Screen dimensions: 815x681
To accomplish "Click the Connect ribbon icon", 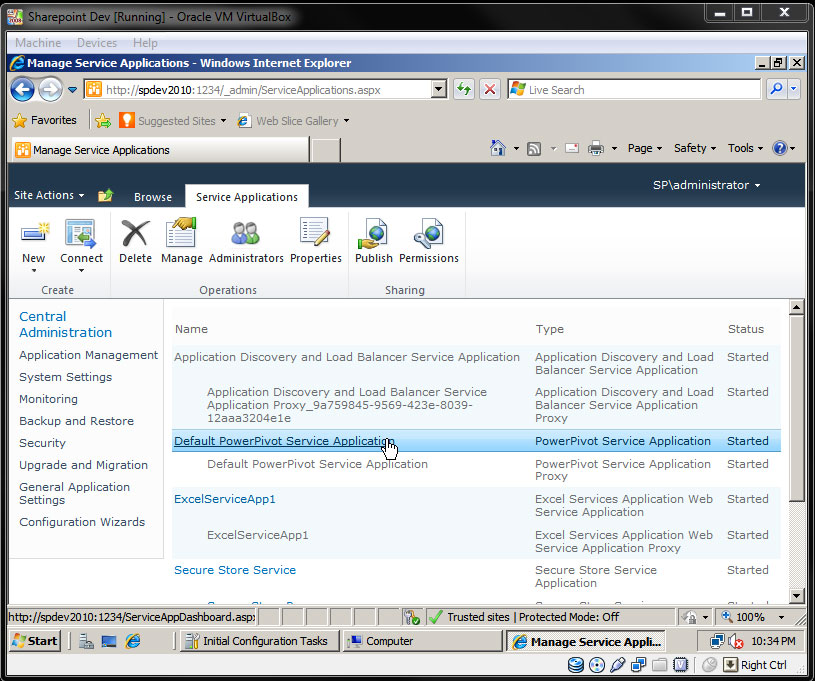I will tap(81, 233).
